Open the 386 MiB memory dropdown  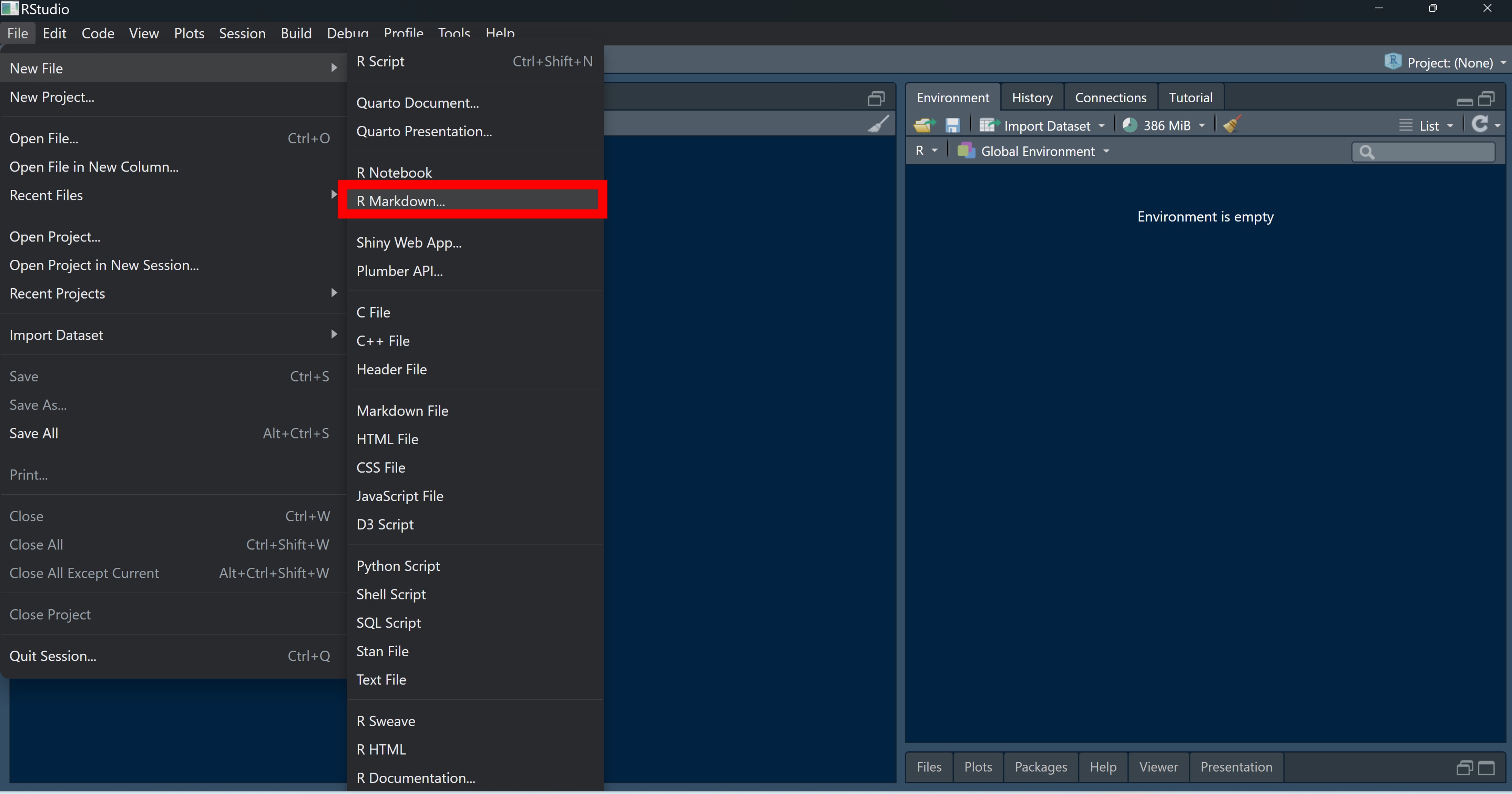pos(1164,126)
